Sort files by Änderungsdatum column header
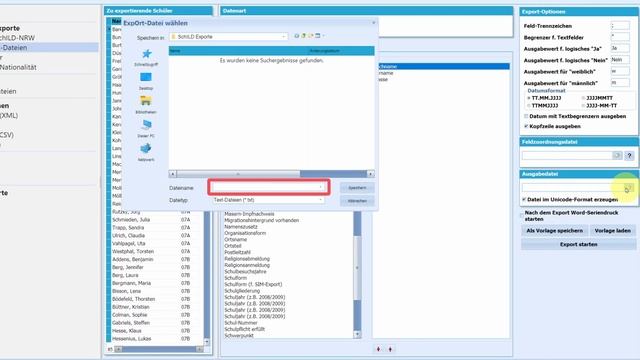This screenshot has width=640, height=360. 341,51
